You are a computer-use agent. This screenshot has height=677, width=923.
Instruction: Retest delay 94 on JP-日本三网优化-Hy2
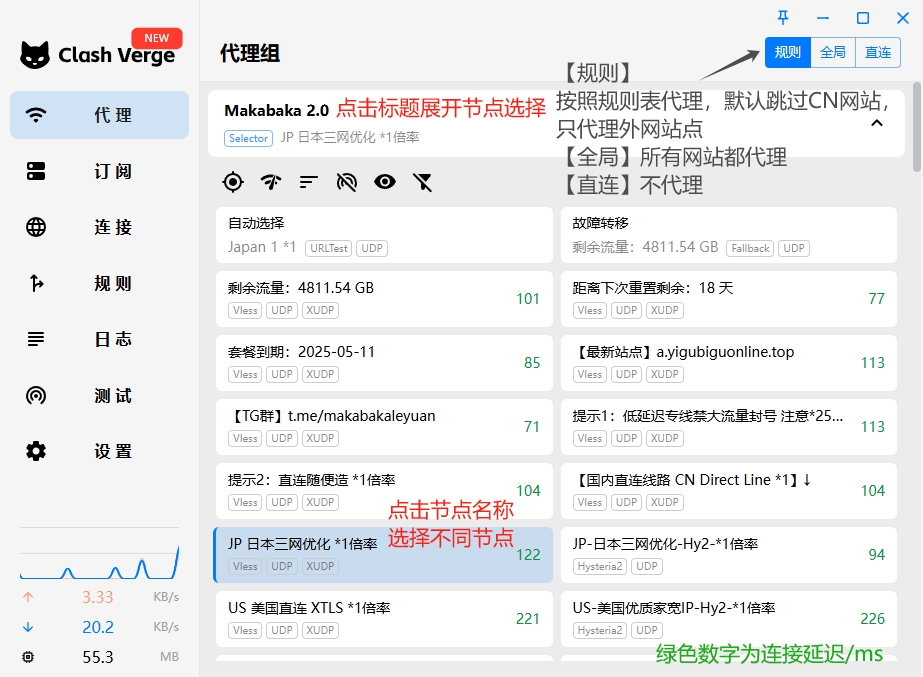tap(876, 555)
